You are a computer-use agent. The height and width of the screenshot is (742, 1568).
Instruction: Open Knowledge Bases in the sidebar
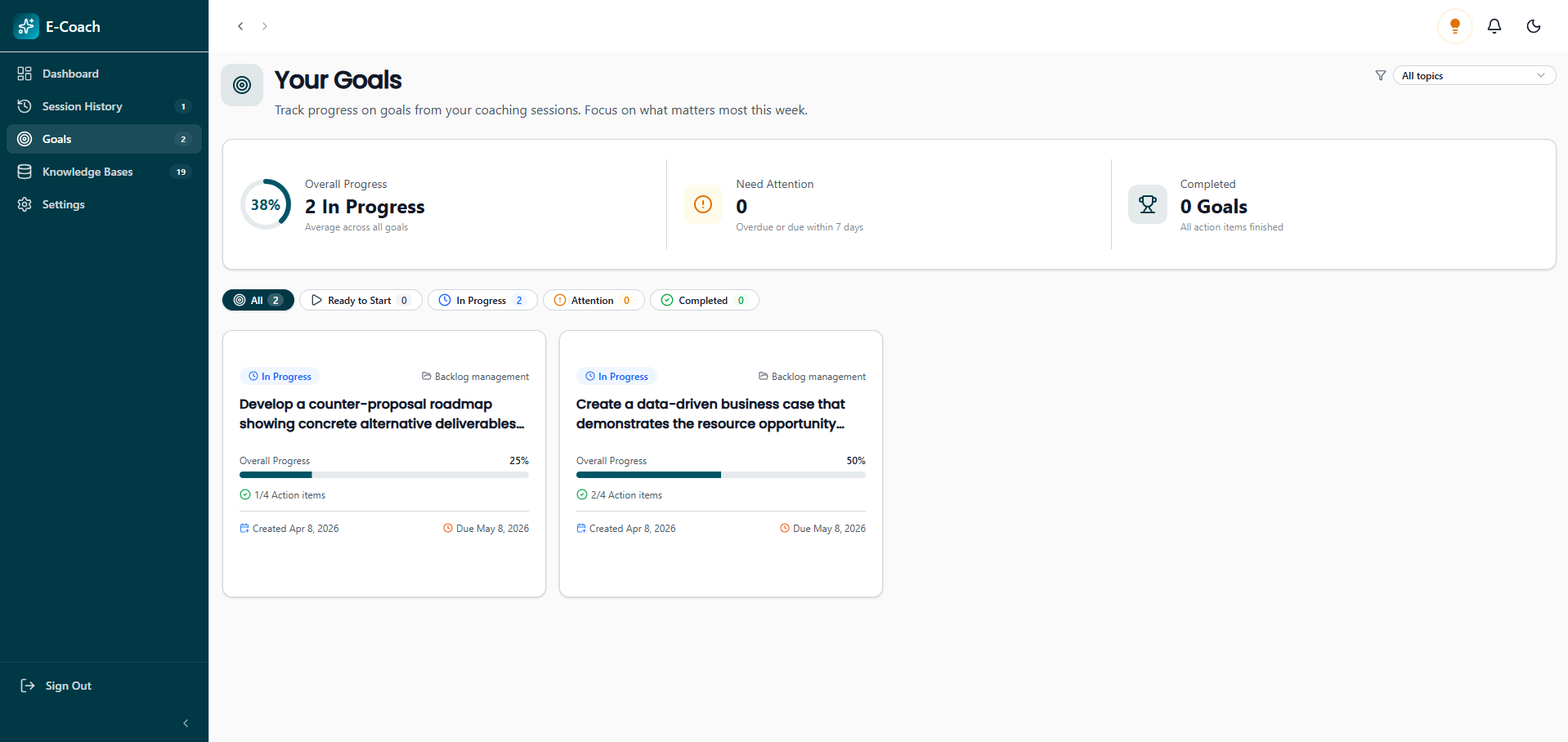[x=87, y=172]
